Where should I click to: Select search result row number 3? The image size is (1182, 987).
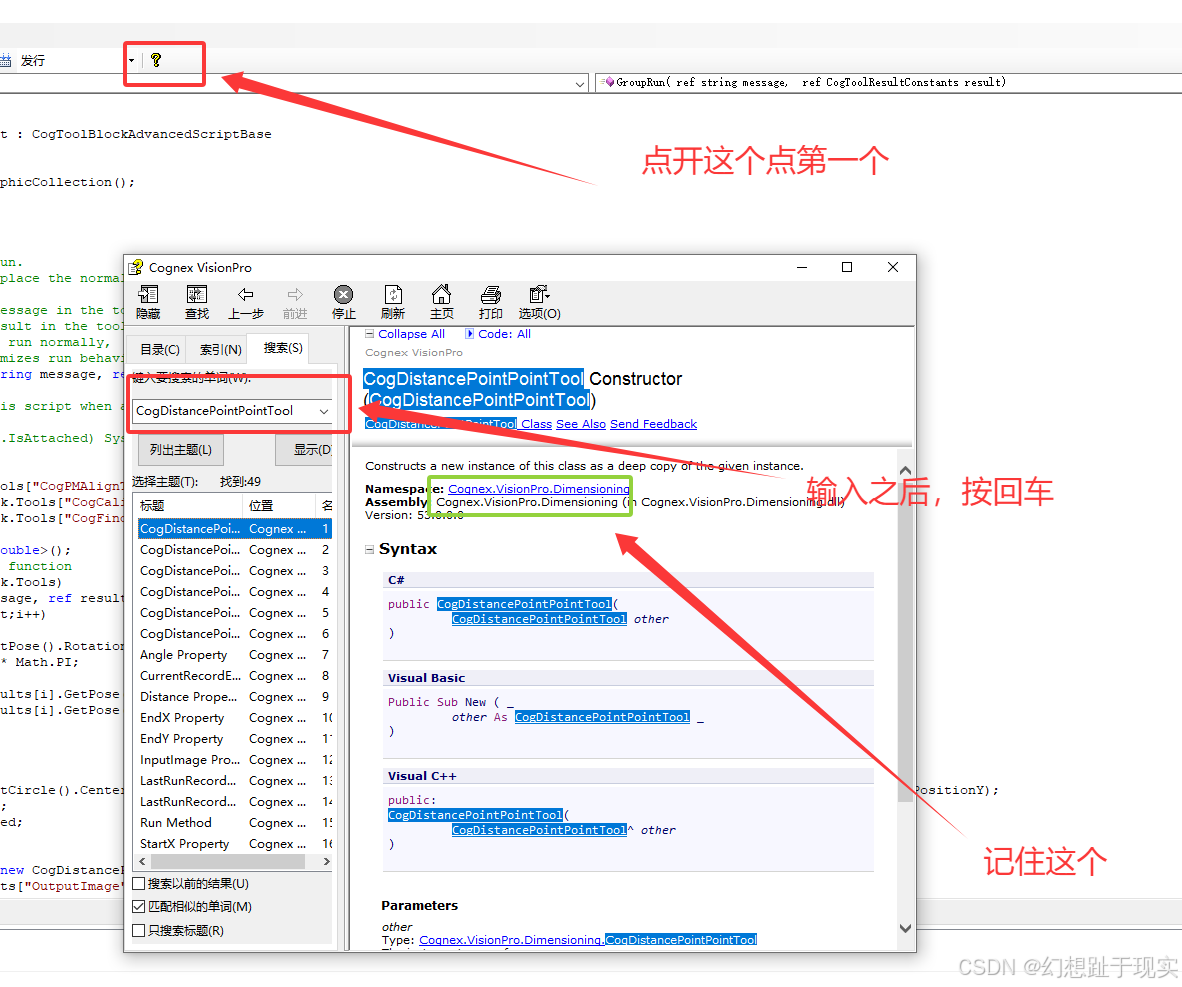[x=234, y=572]
